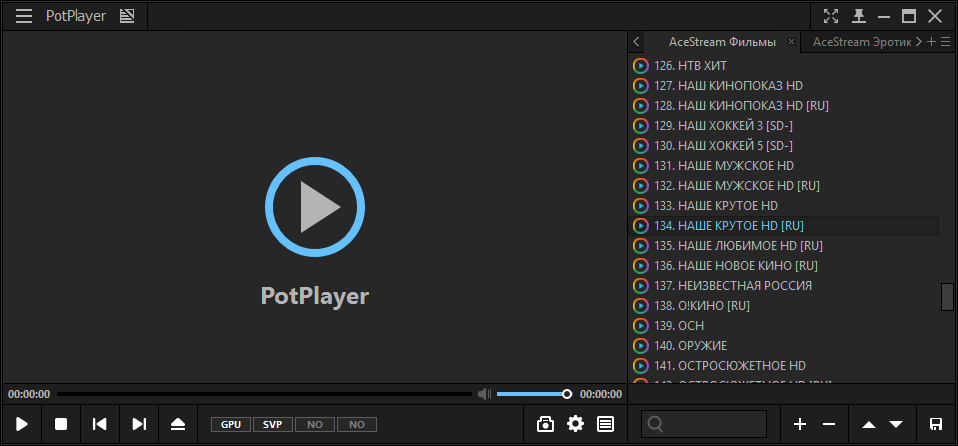The width and height of the screenshot is (958, 446).
Task: Toggle GPU hardware acceleration indicator
Action: point(231,425)
